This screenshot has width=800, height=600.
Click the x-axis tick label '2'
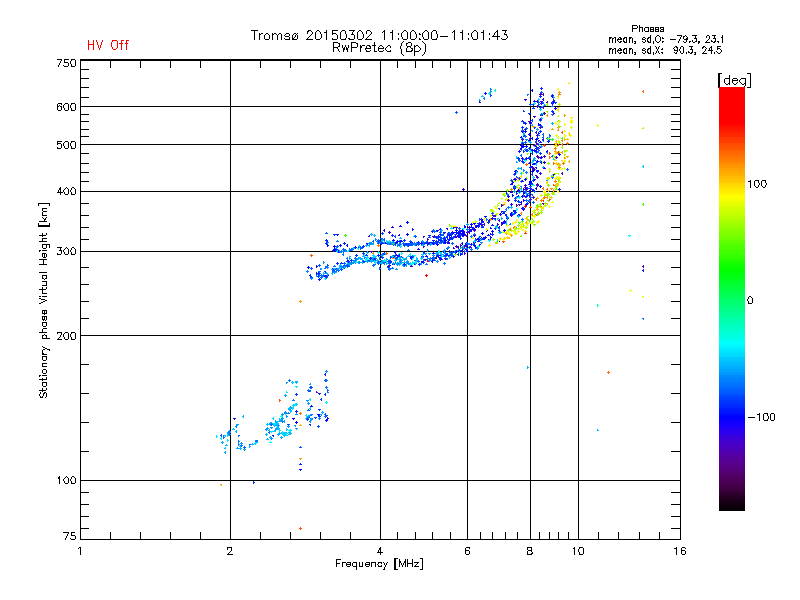click(230, 551)
